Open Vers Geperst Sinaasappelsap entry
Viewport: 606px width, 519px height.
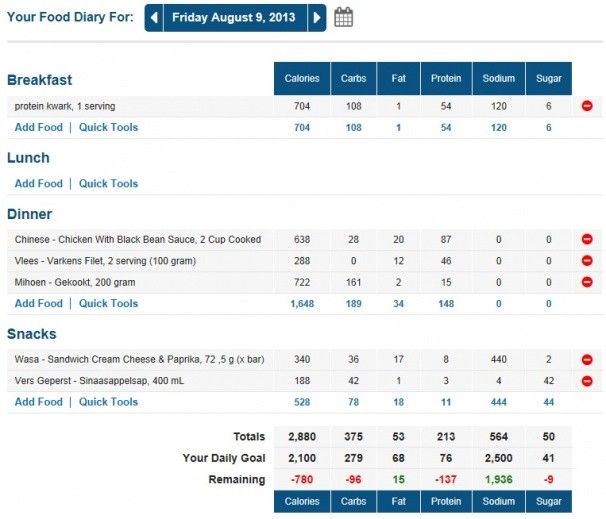pyautogui.click(x=90, y=381)
